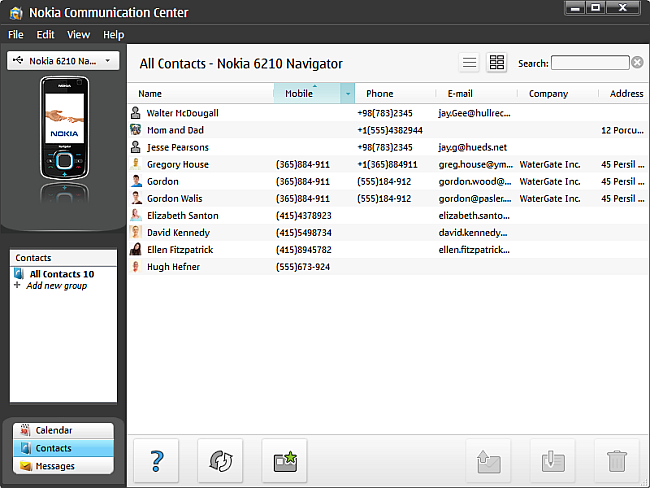Image resolution: width=650 pixels, height=488 pixels.
Task: Select the Walter McDougall name
Action: click(x=182, y=113)
